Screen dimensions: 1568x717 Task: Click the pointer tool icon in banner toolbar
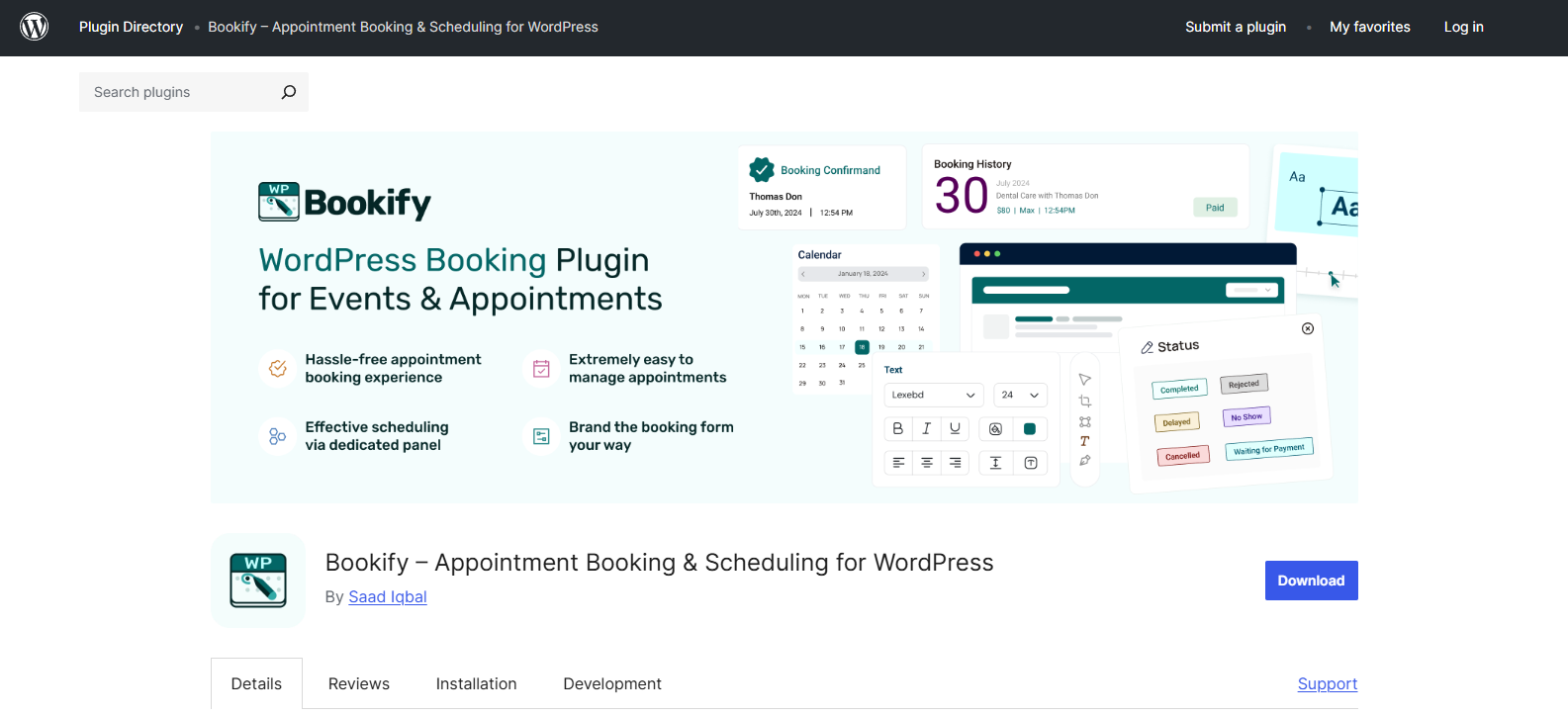[x=1085, y=380]
